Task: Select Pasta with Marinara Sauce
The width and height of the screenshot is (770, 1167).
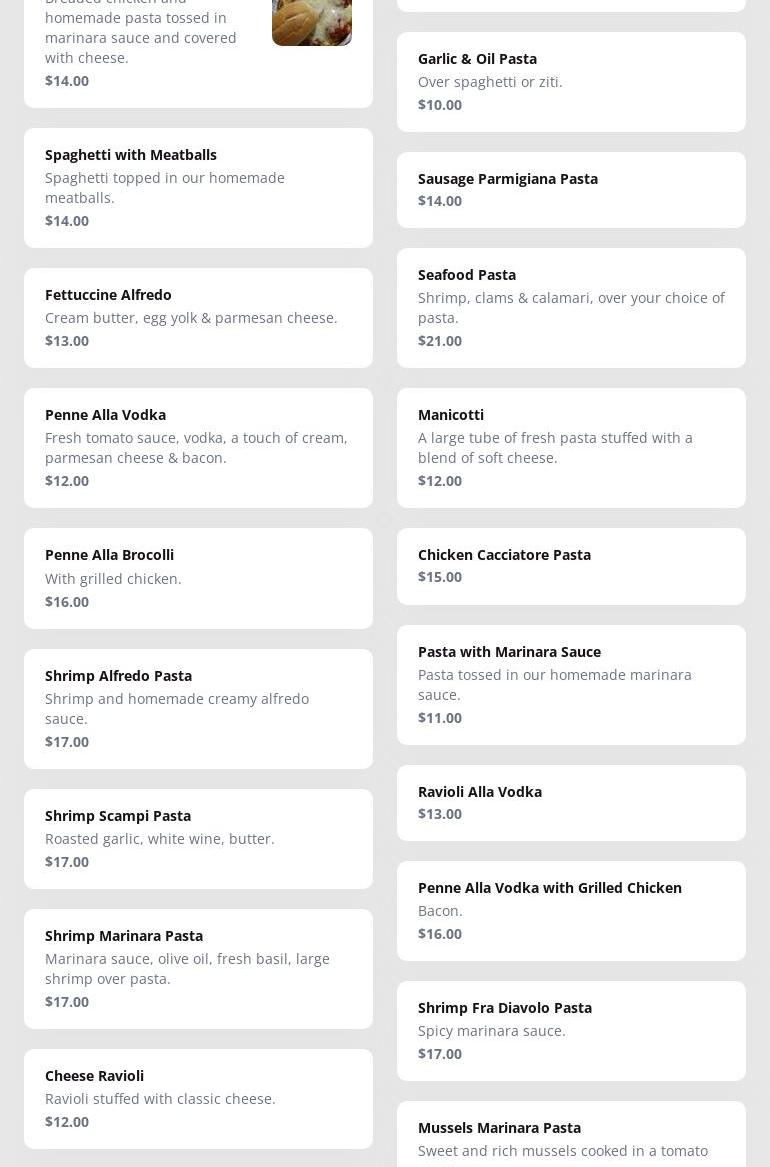Action: (x=571, y=684)
